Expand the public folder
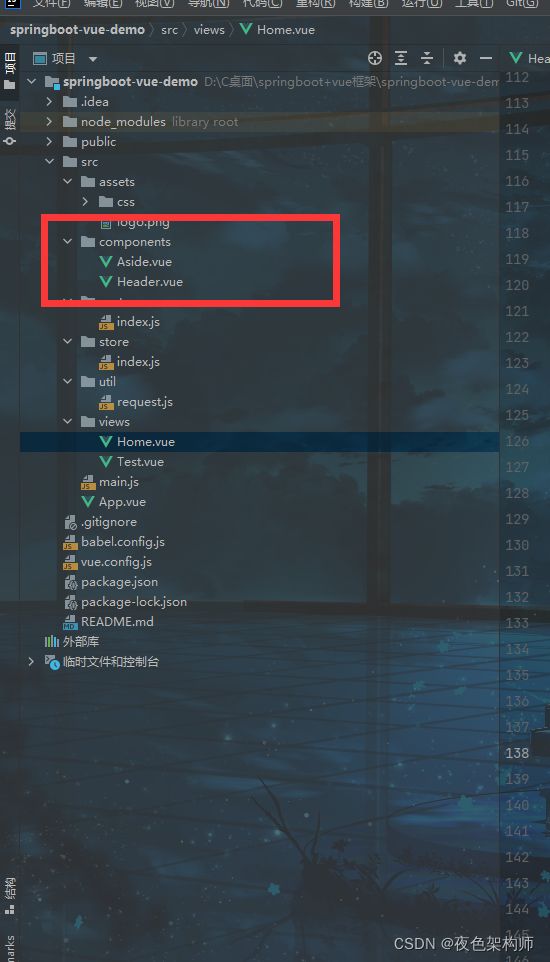This screenshot has width=550, height=962. (49, 142)
